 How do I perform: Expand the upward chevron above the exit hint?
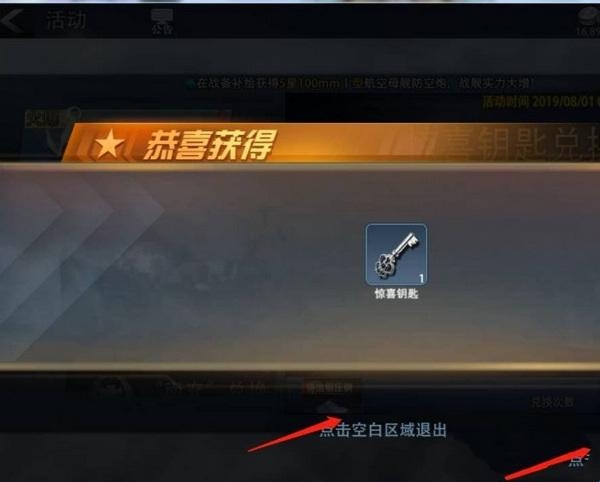tap(332, 407)
